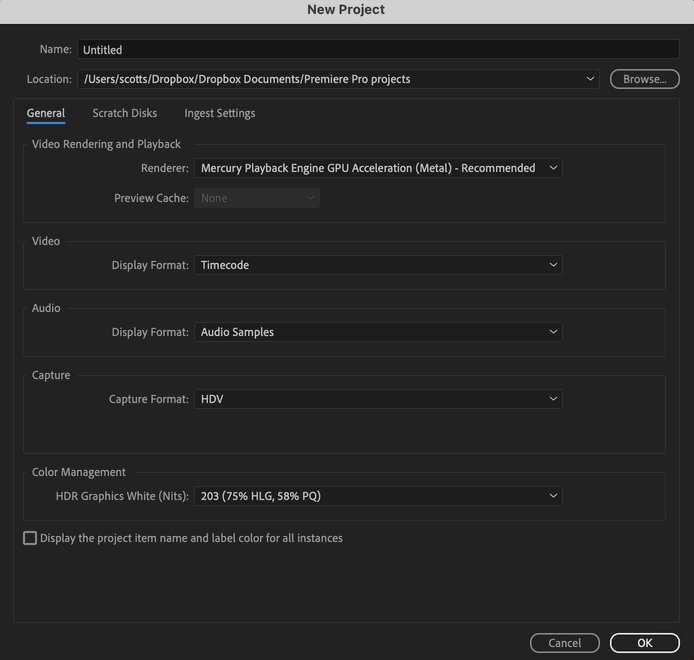Click the "Color Management" section label
Screen dimensions: 694x660
78,472
